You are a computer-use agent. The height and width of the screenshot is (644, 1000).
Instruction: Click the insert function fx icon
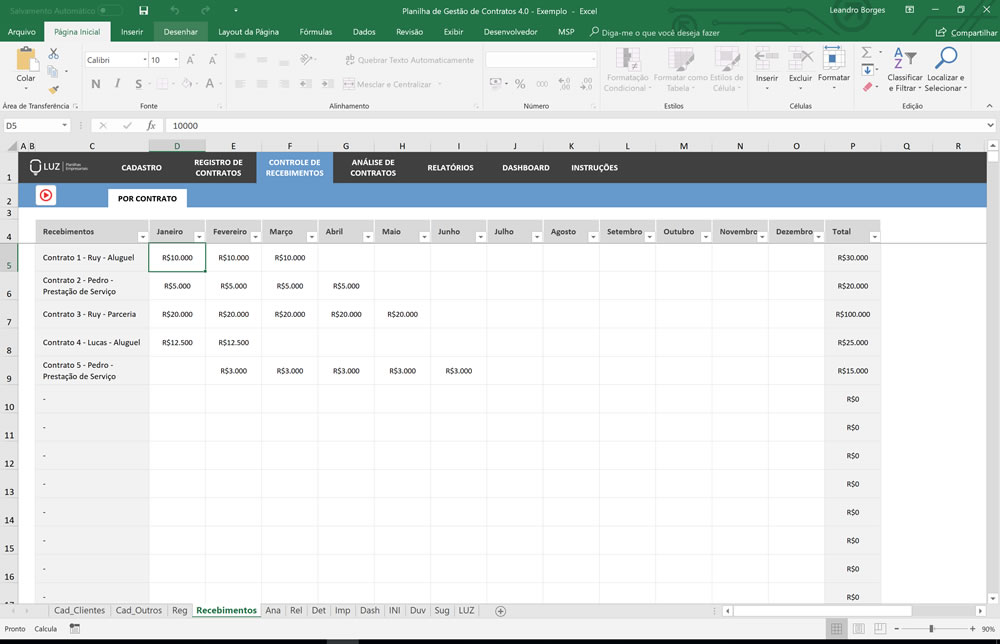[x=151, y=126]
